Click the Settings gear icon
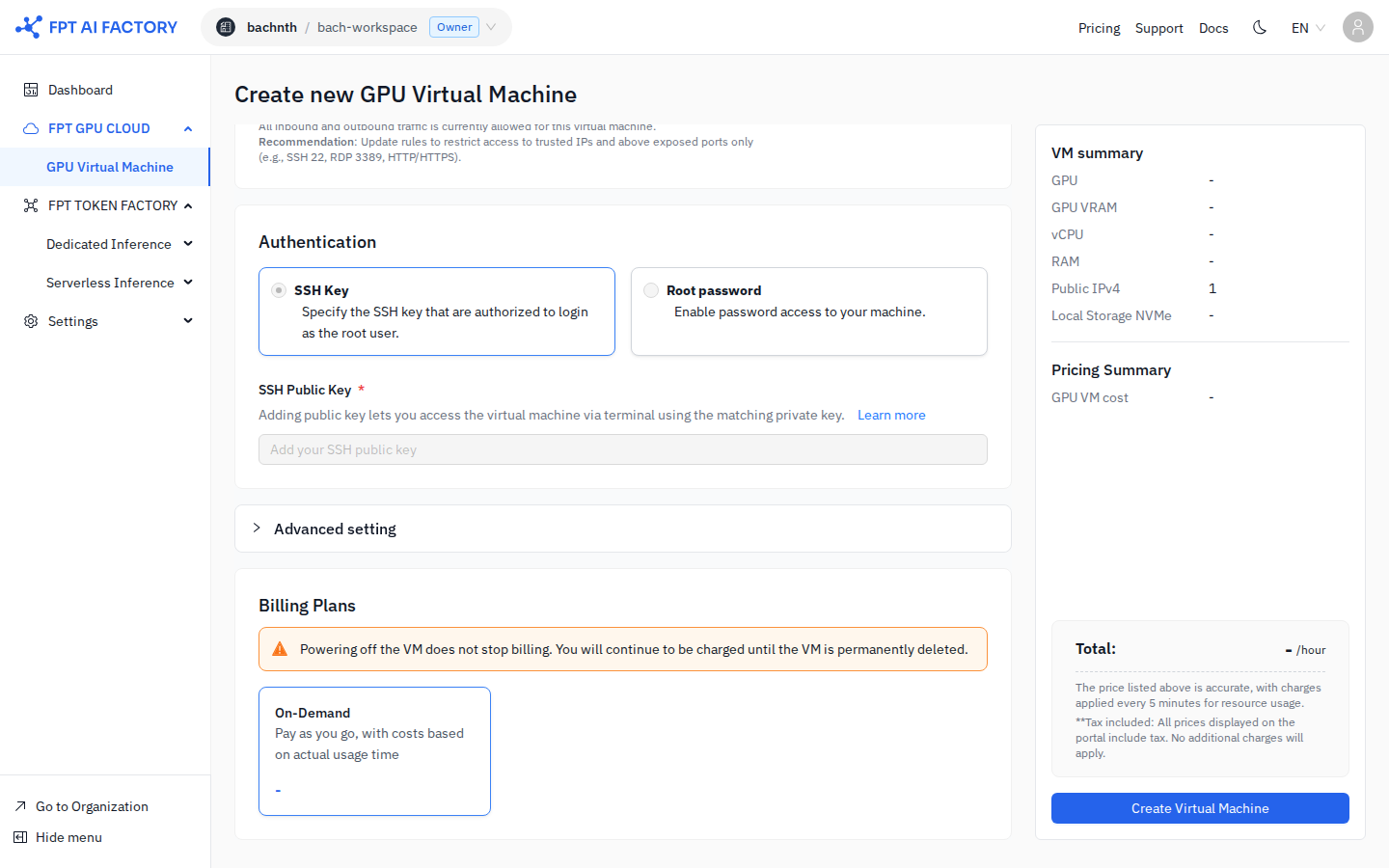This screenshot has width=1389, height=868. 31,321
